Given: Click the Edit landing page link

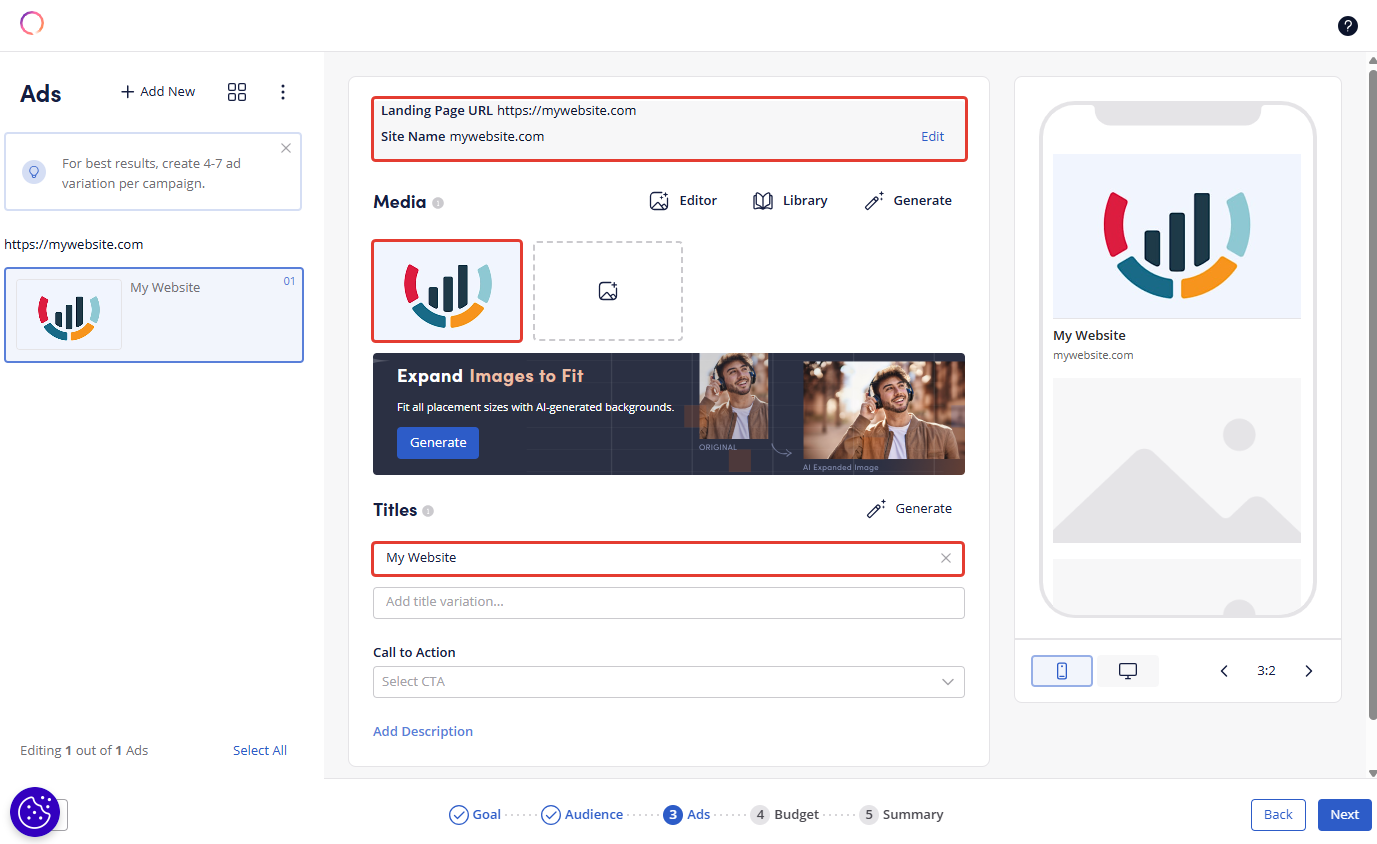Looking at the screenshot, I should (932, 137).
